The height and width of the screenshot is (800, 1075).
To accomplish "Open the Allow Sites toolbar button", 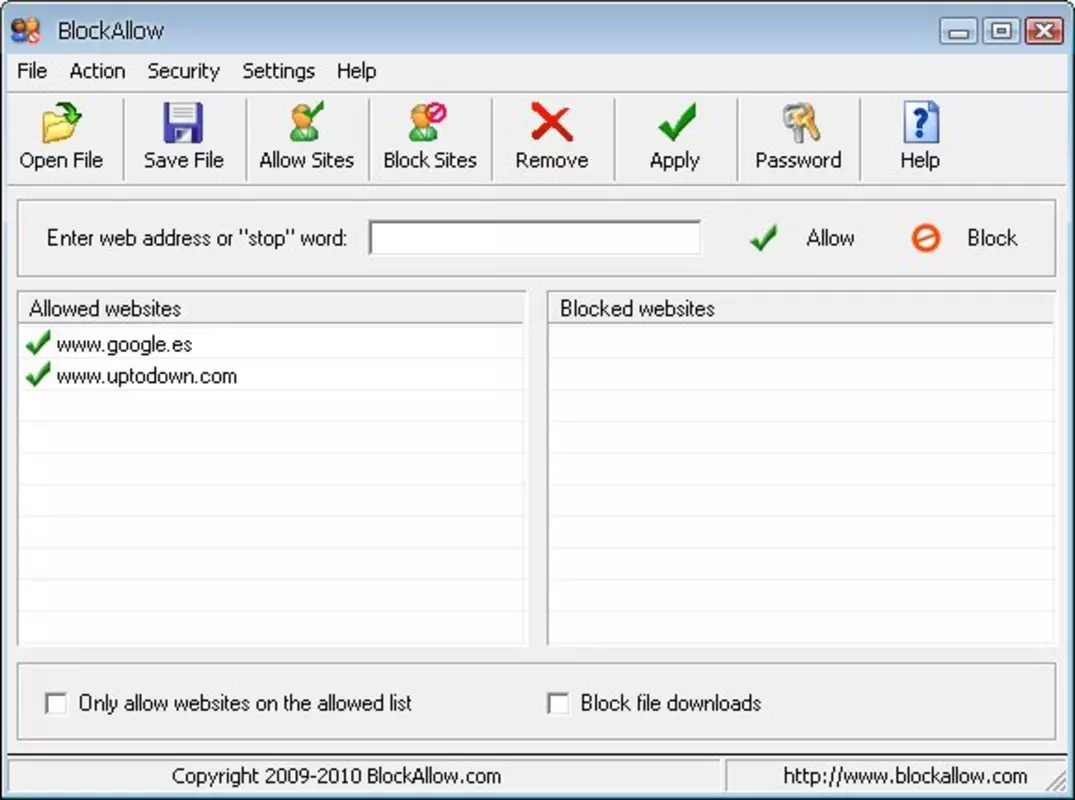I will 306,138.
